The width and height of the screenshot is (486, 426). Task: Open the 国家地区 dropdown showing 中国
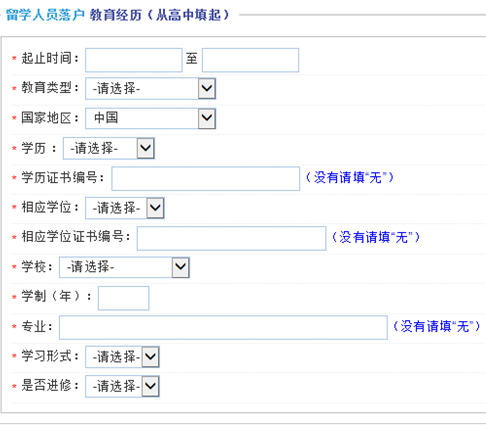tap(151, 118)
